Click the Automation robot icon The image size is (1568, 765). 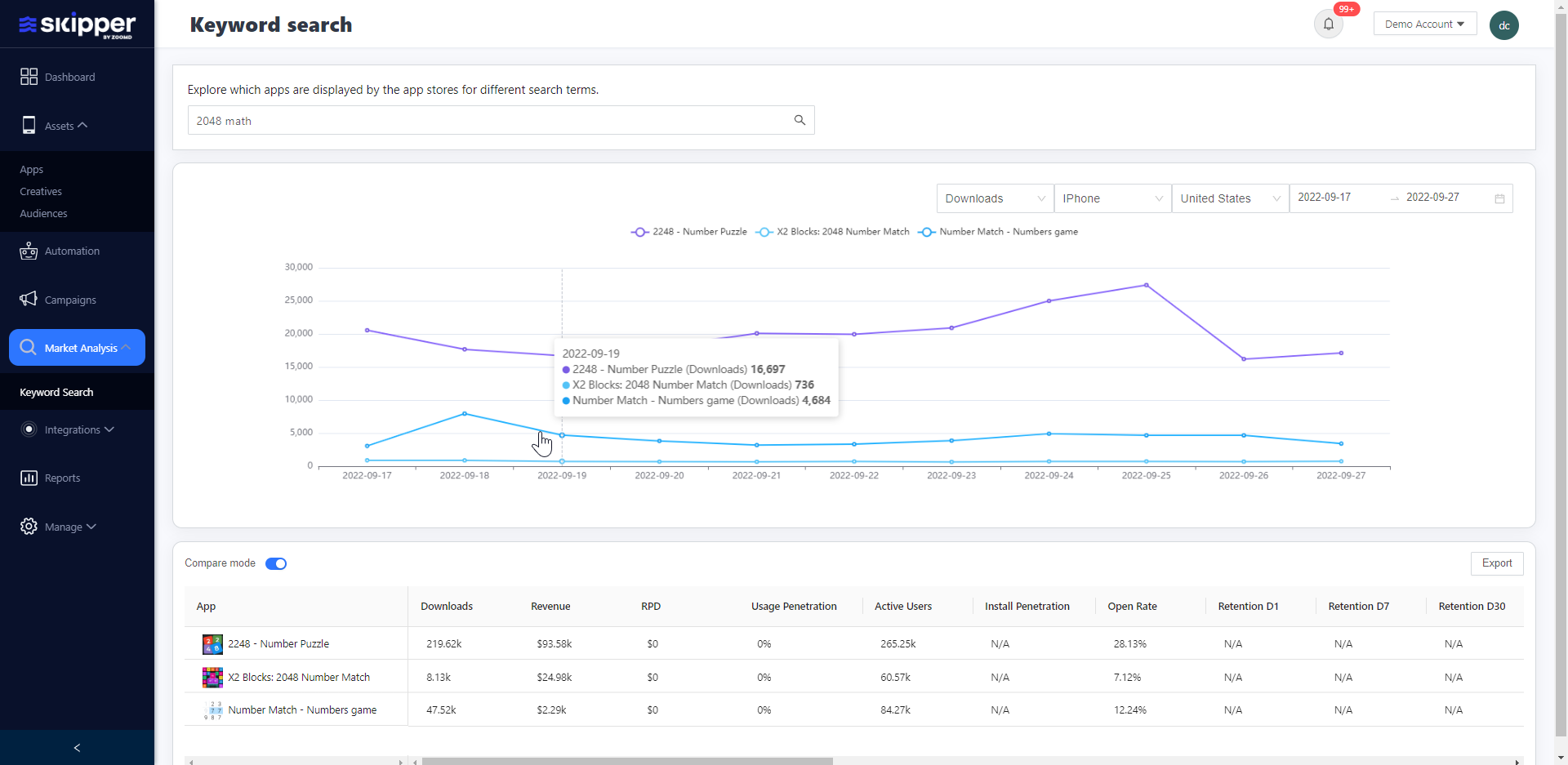pyautogui.click(x=29, y=251)
